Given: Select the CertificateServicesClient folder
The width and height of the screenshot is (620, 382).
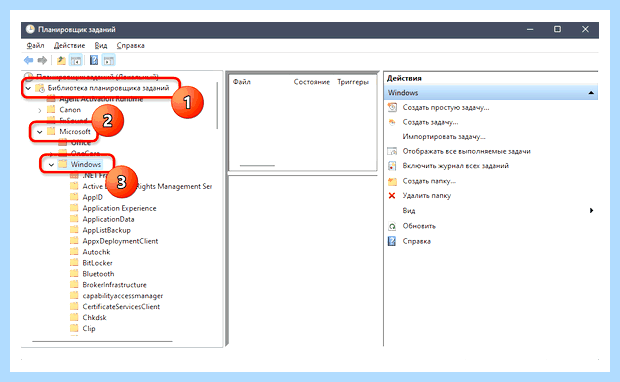Looking at the screenshot, I should tap(121, 306).
